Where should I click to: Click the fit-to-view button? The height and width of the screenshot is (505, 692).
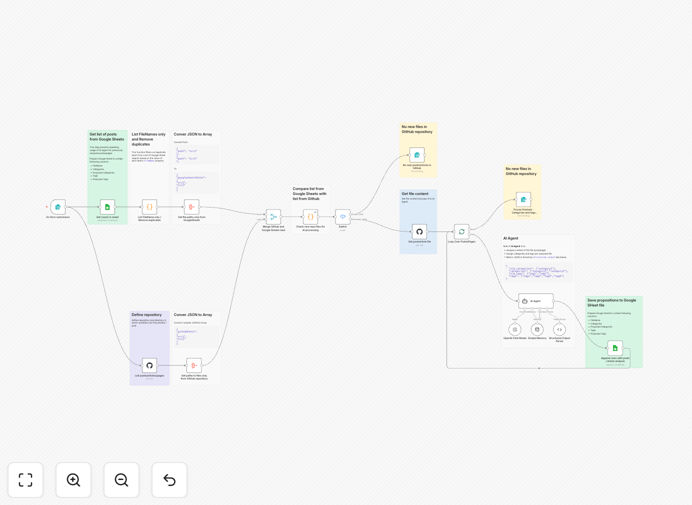pos(26,480)
